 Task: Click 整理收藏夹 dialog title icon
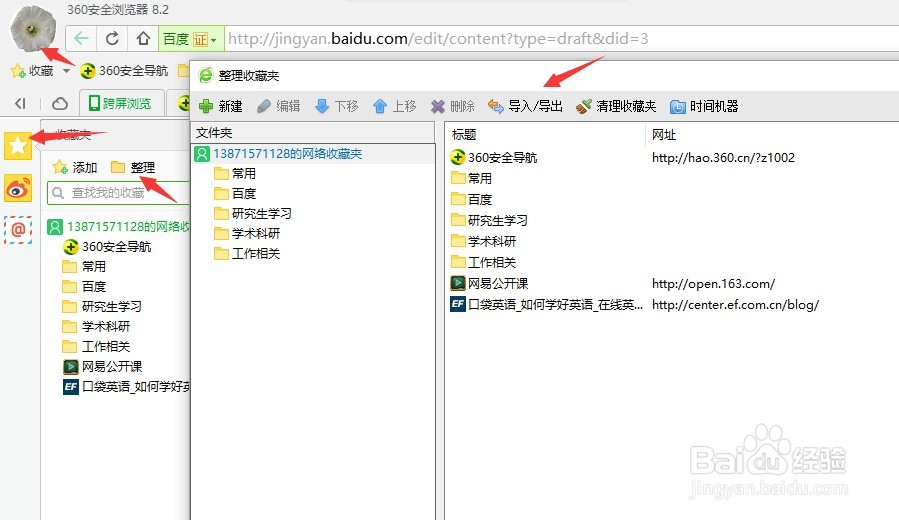(205, 75)
